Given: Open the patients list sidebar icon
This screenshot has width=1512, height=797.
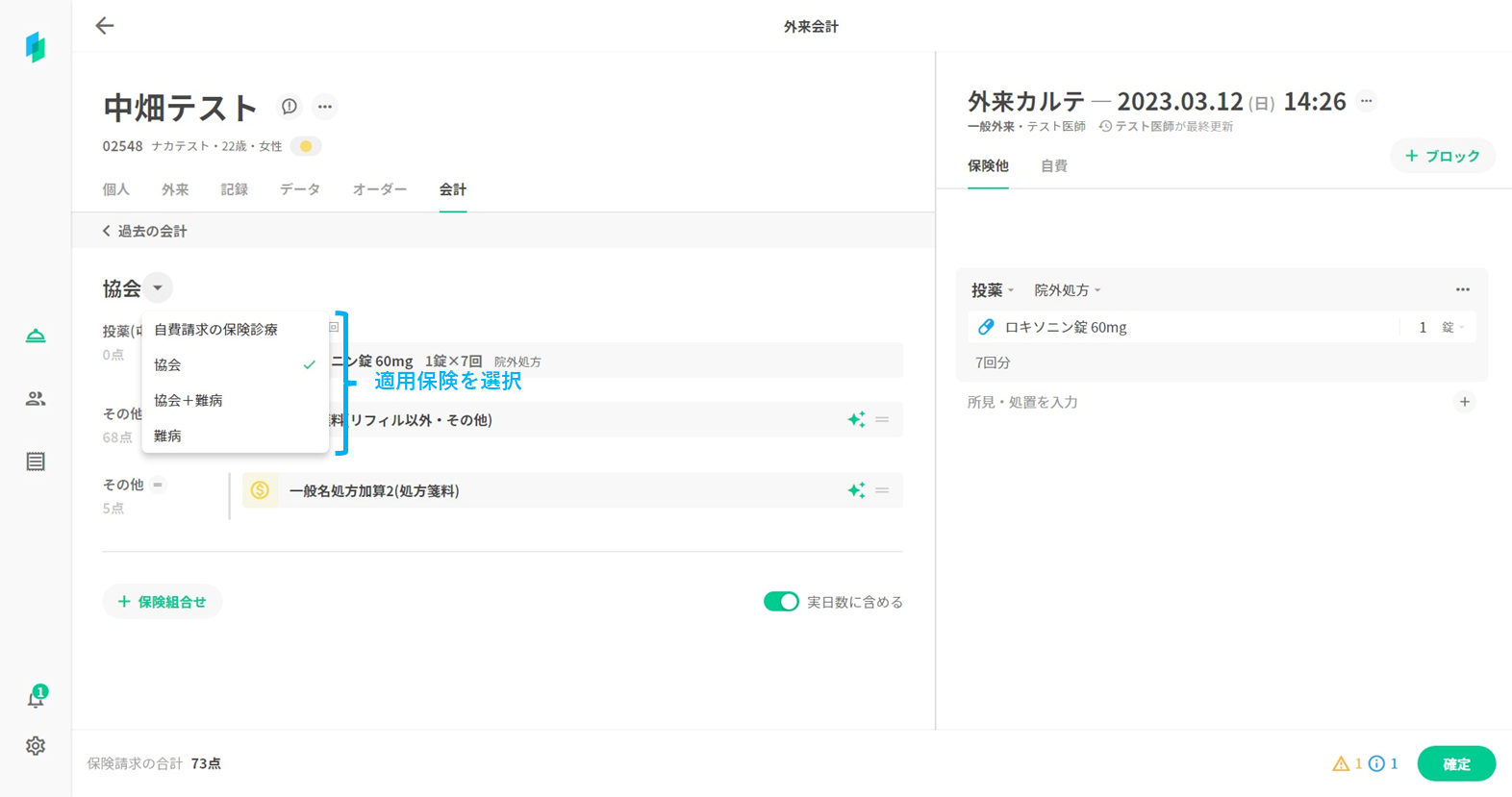Looking at the screenshot, I should click(x=36, y=398).
